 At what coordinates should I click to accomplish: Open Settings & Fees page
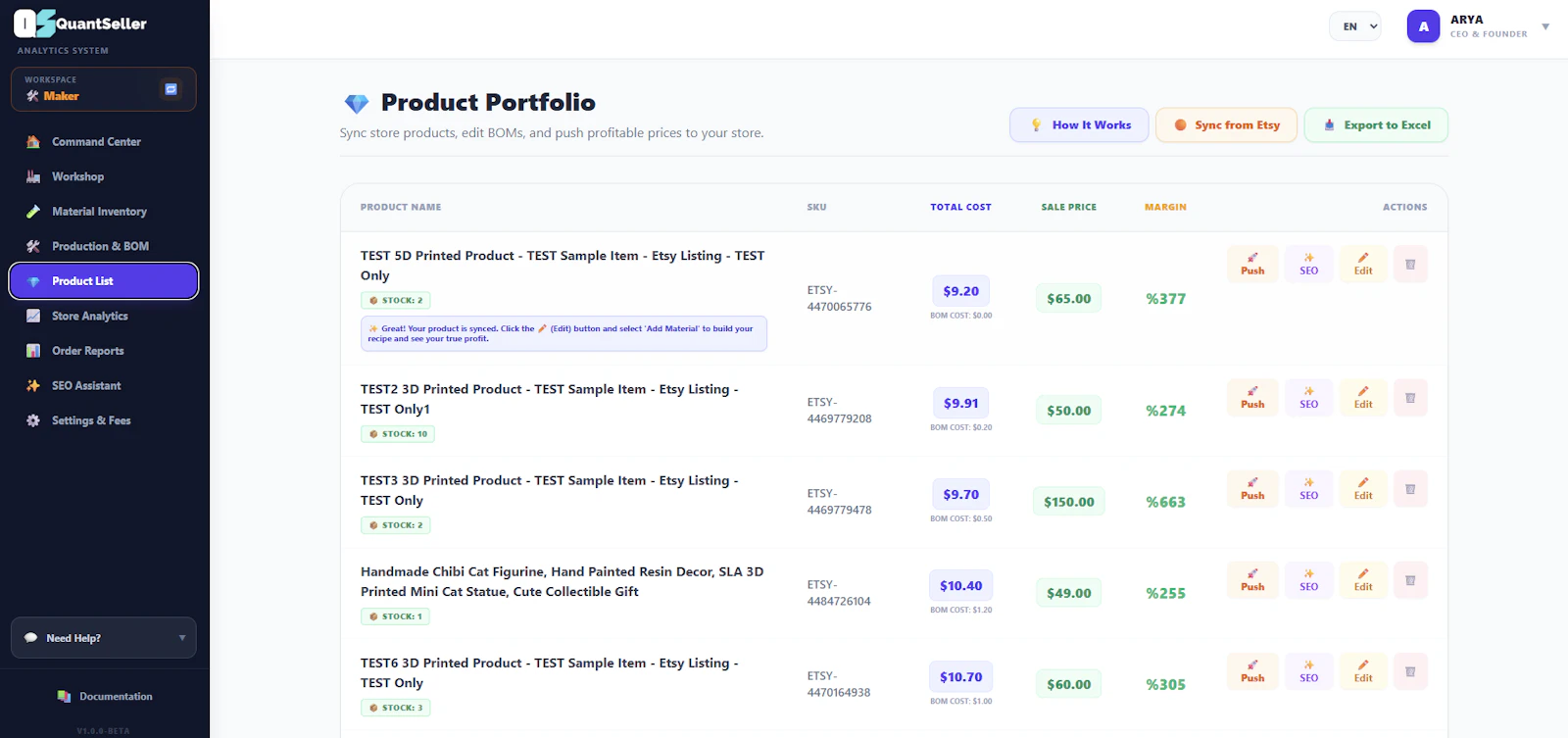(104, 420)
